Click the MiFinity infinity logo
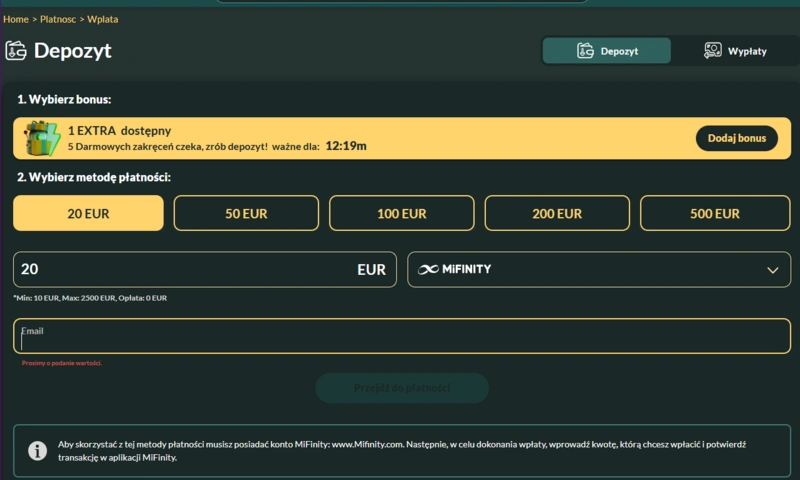Screen dimensions: 800x480 point(428,269)
